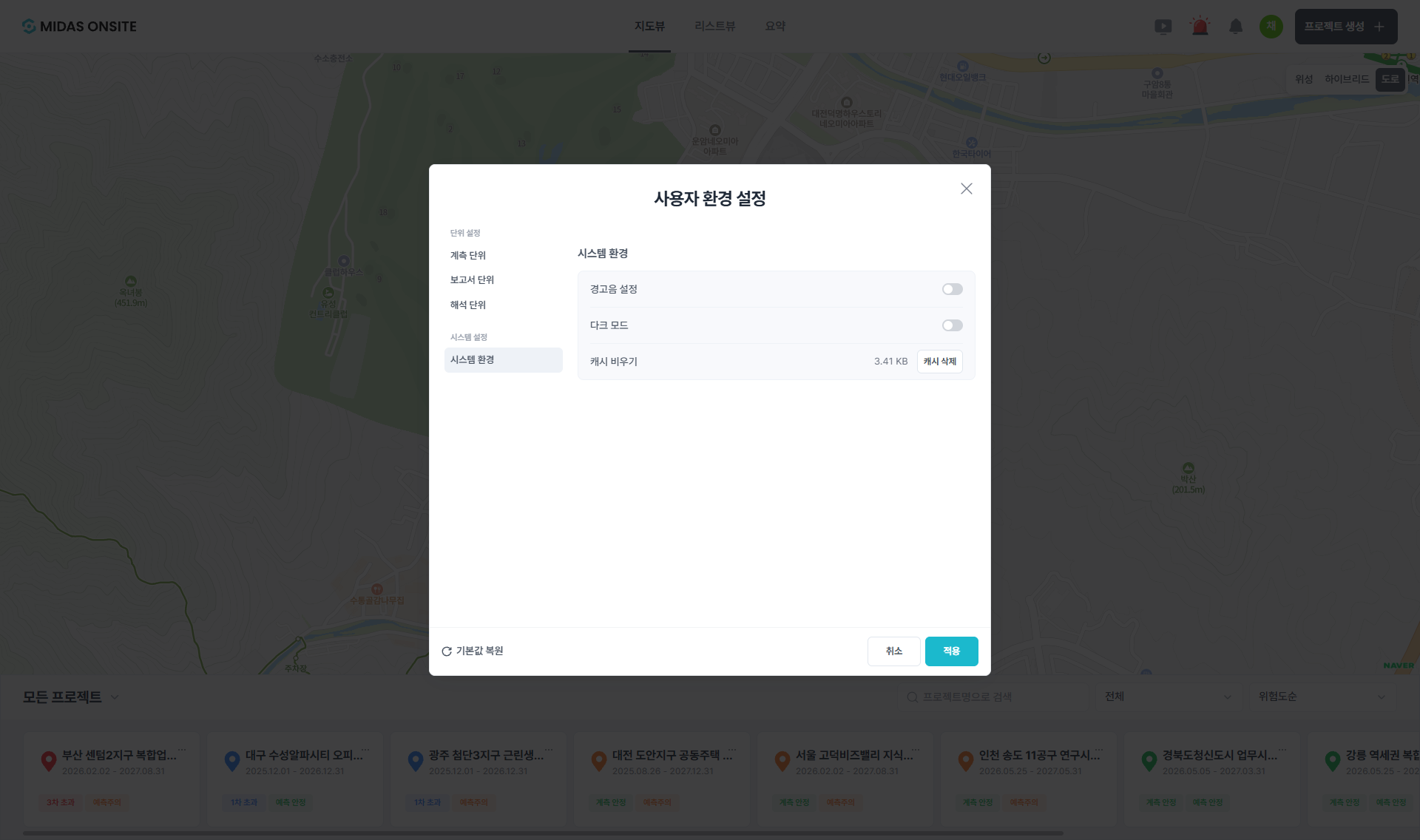Click the 적용 button
The width and height of the screenshot is (1420, 840).
[951, 651]
